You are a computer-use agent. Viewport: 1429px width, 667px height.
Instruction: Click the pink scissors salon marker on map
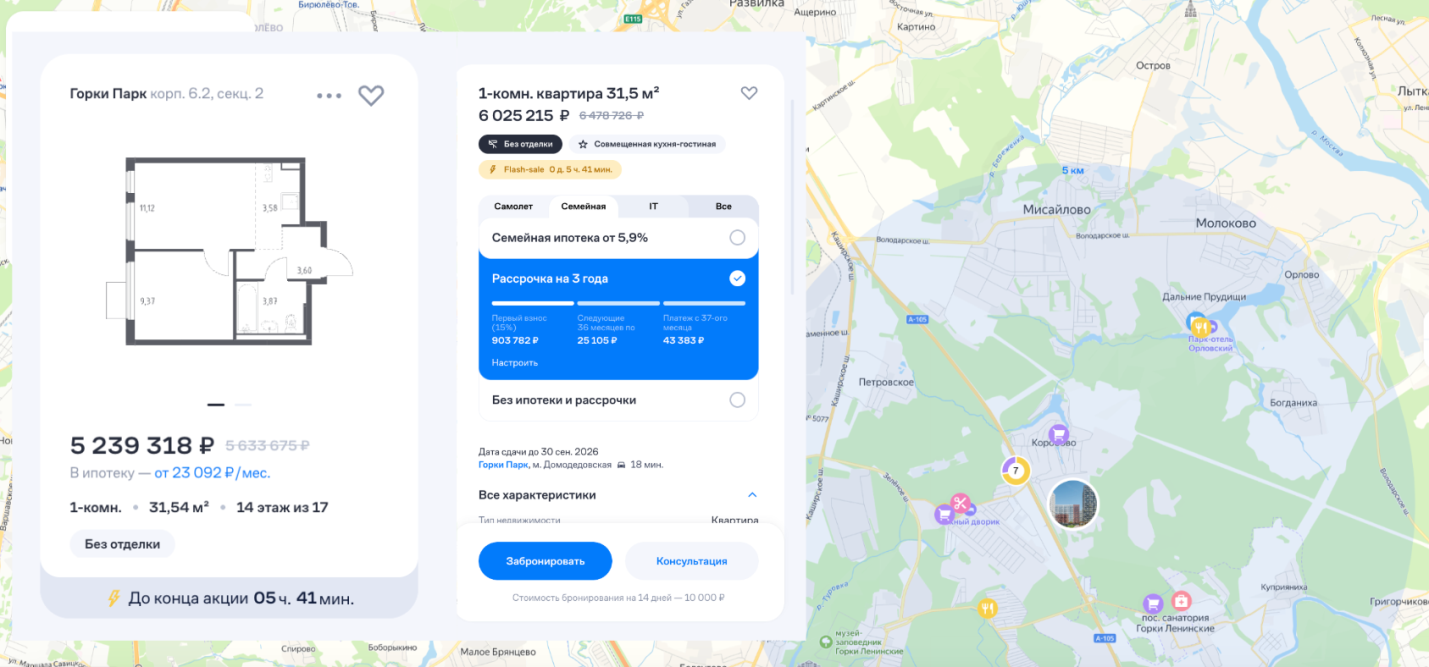point(960,503)
